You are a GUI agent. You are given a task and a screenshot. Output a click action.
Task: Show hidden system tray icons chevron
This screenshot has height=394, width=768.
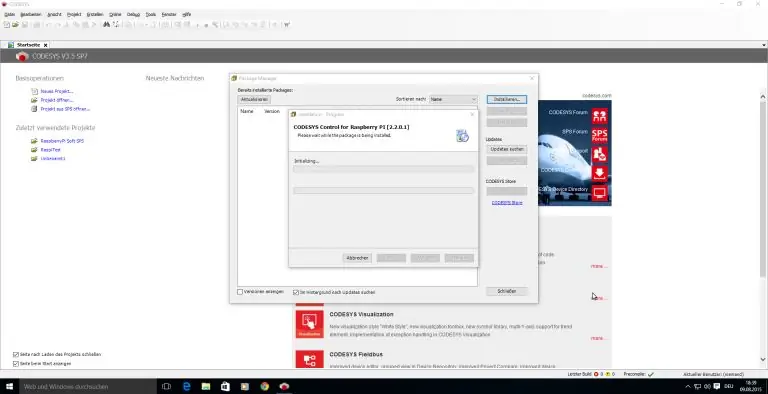687,387
